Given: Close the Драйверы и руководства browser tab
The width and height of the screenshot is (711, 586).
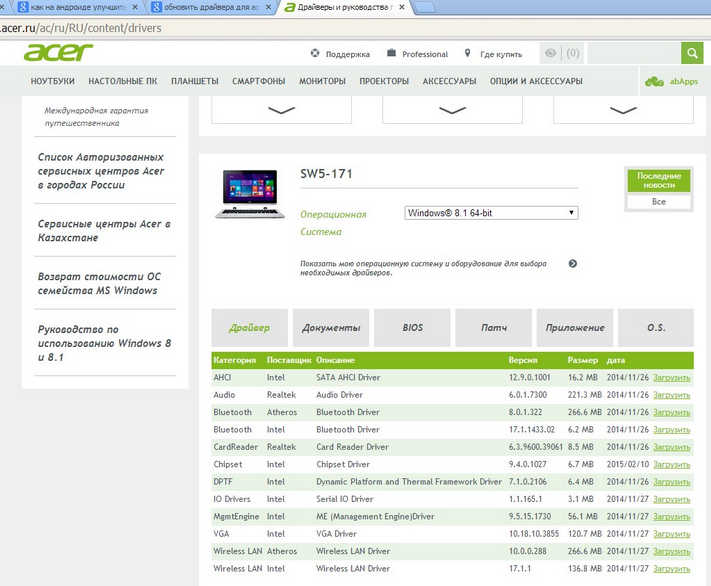Looking at the screenshot, I should [402, 7].
